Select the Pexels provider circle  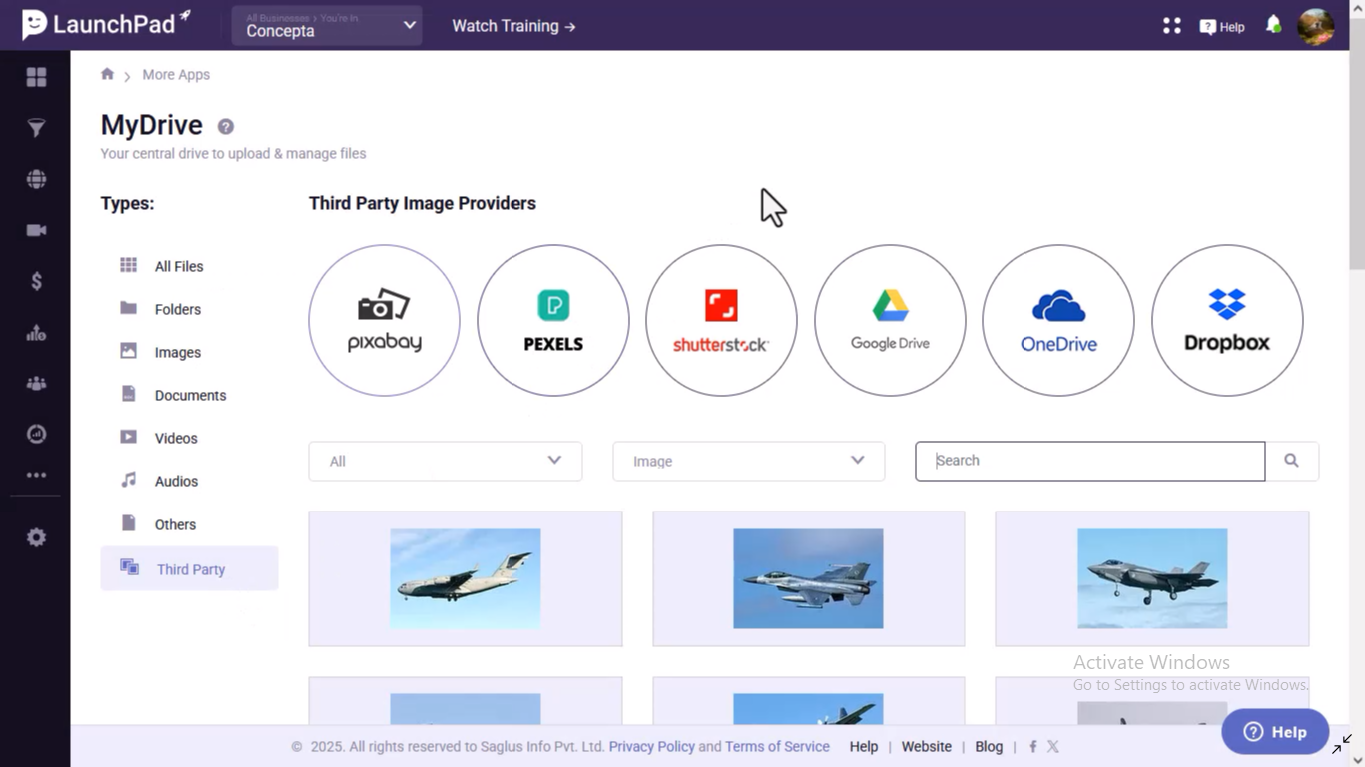(553, 320)
